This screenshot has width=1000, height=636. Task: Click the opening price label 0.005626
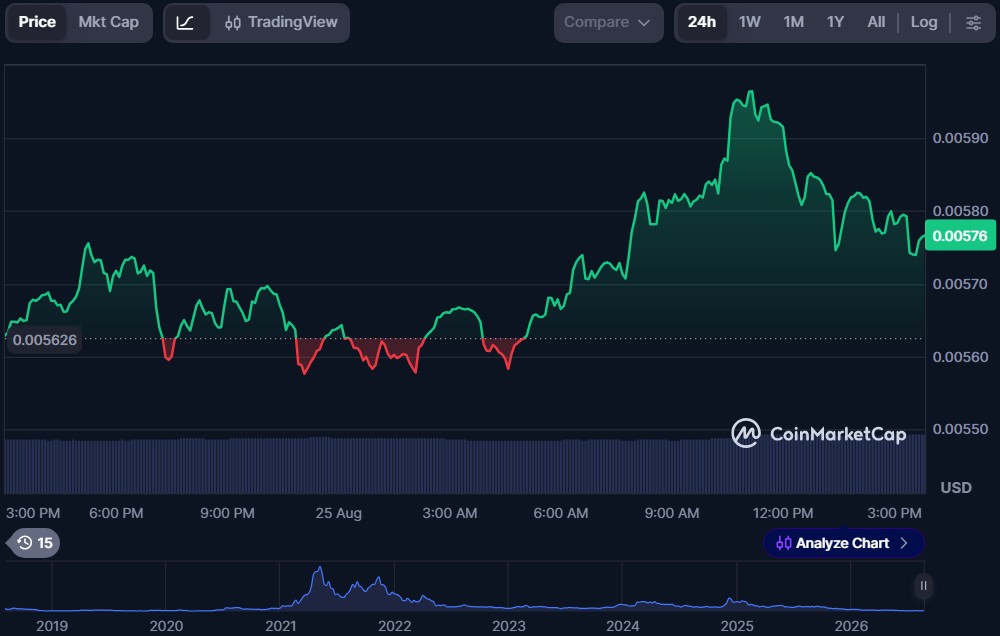(x=45, y=340)
